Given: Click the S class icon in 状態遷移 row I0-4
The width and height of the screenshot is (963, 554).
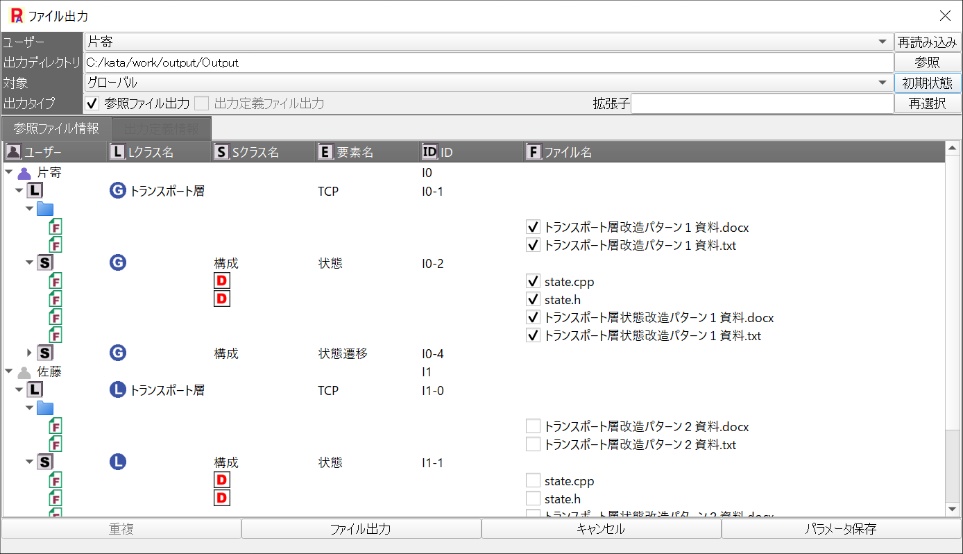Looking at the screenshot, I should (45, 353).
